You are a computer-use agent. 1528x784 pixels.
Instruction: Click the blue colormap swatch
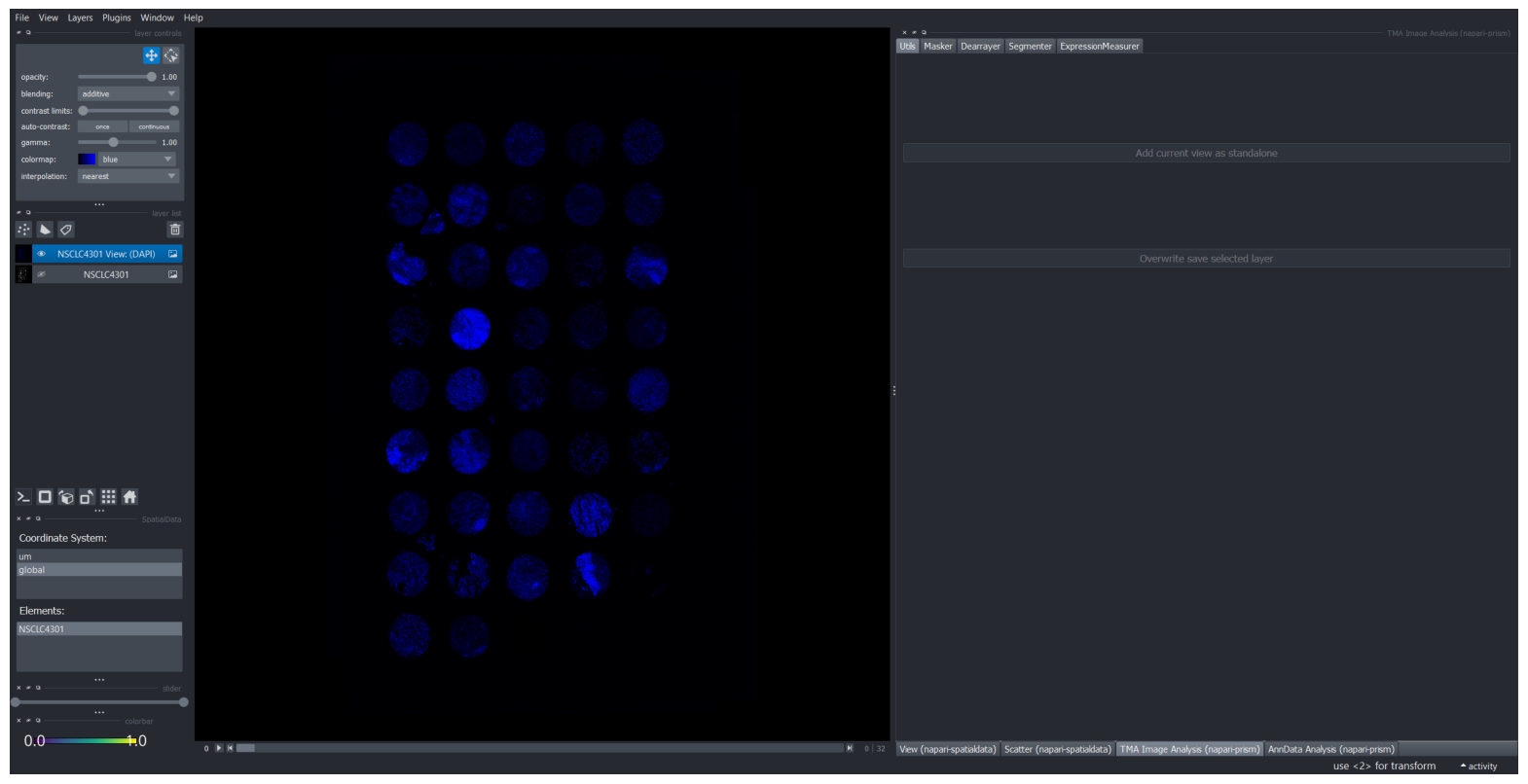click(87, 160)
